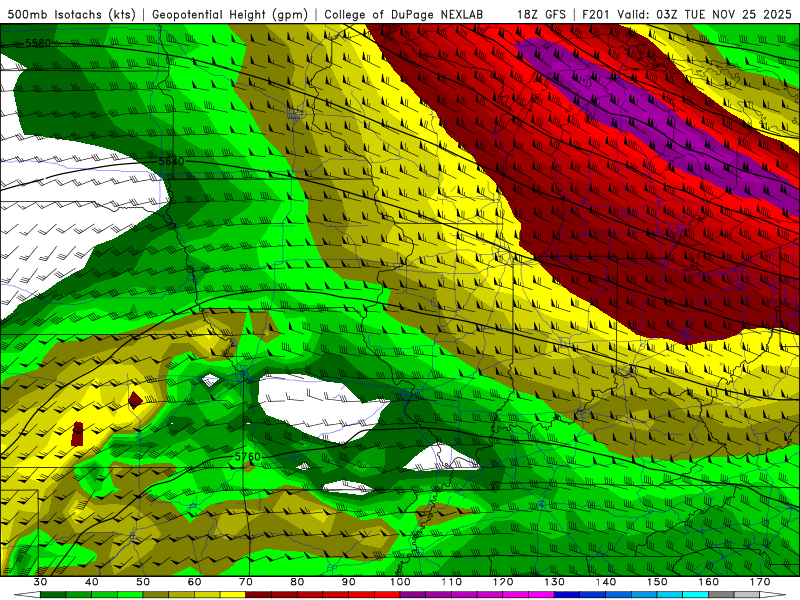Click the 5580 height contour label
This screenshot has width=800, height=600.
[x=38, y=43]
